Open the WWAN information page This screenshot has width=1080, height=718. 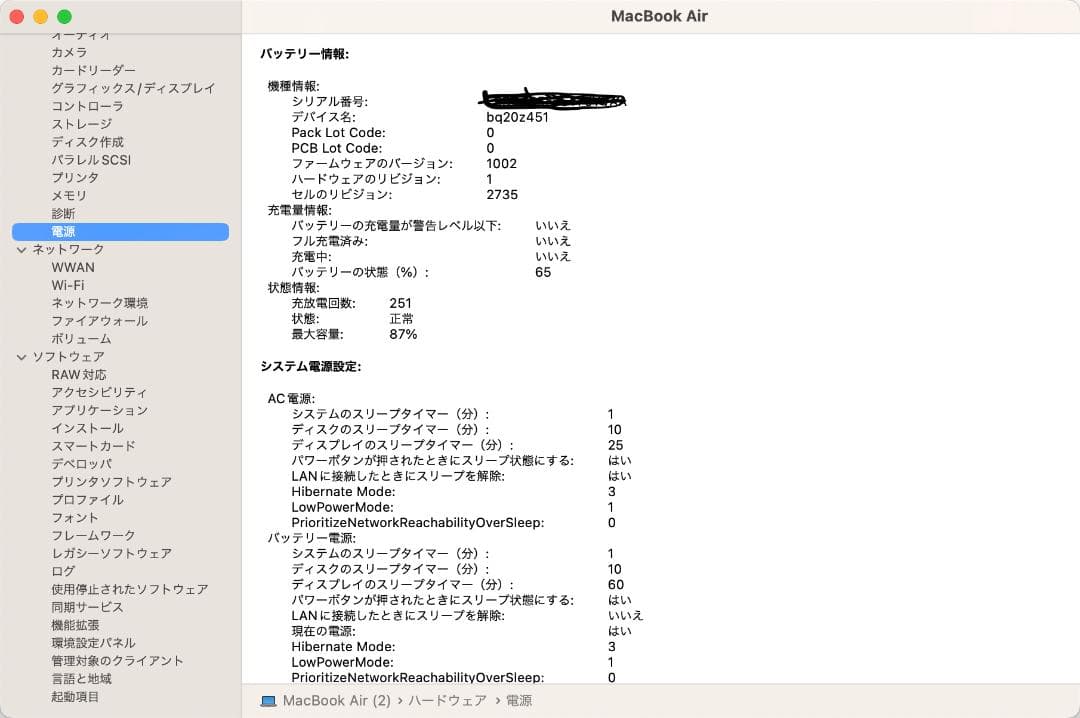(73, 267)
